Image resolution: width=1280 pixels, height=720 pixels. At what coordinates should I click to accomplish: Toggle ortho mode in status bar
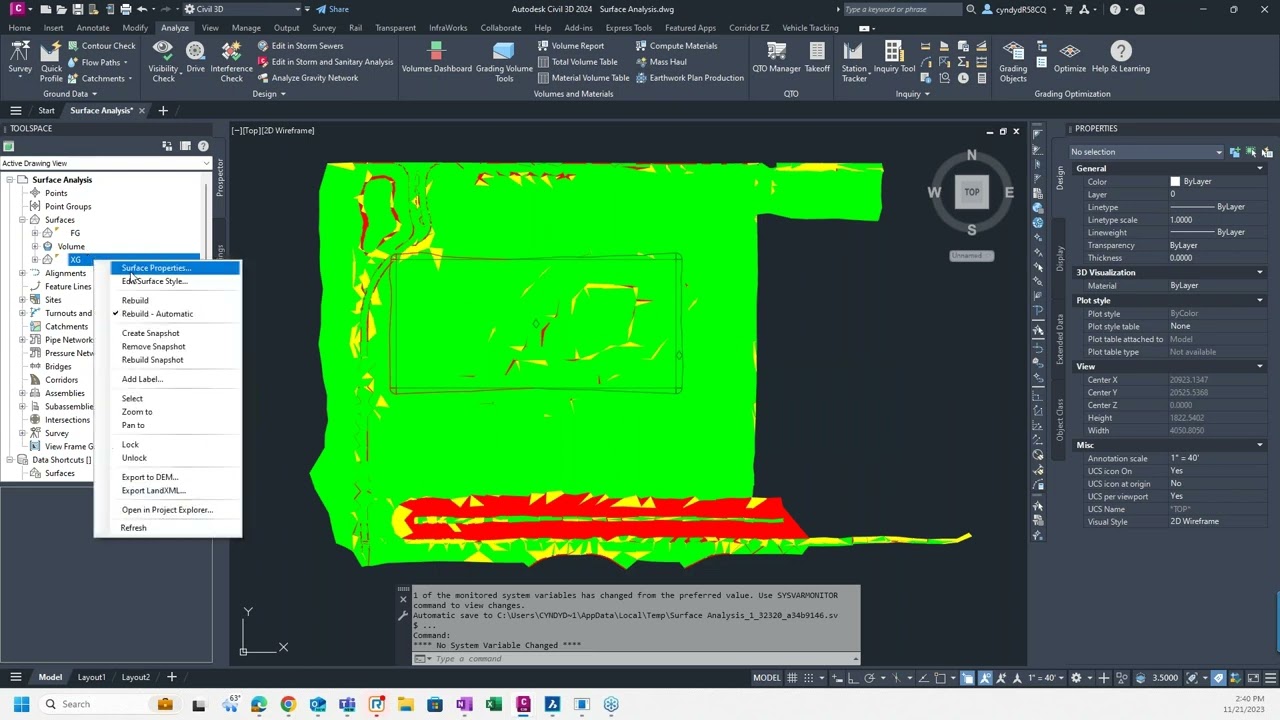click(x=852, y=677)
